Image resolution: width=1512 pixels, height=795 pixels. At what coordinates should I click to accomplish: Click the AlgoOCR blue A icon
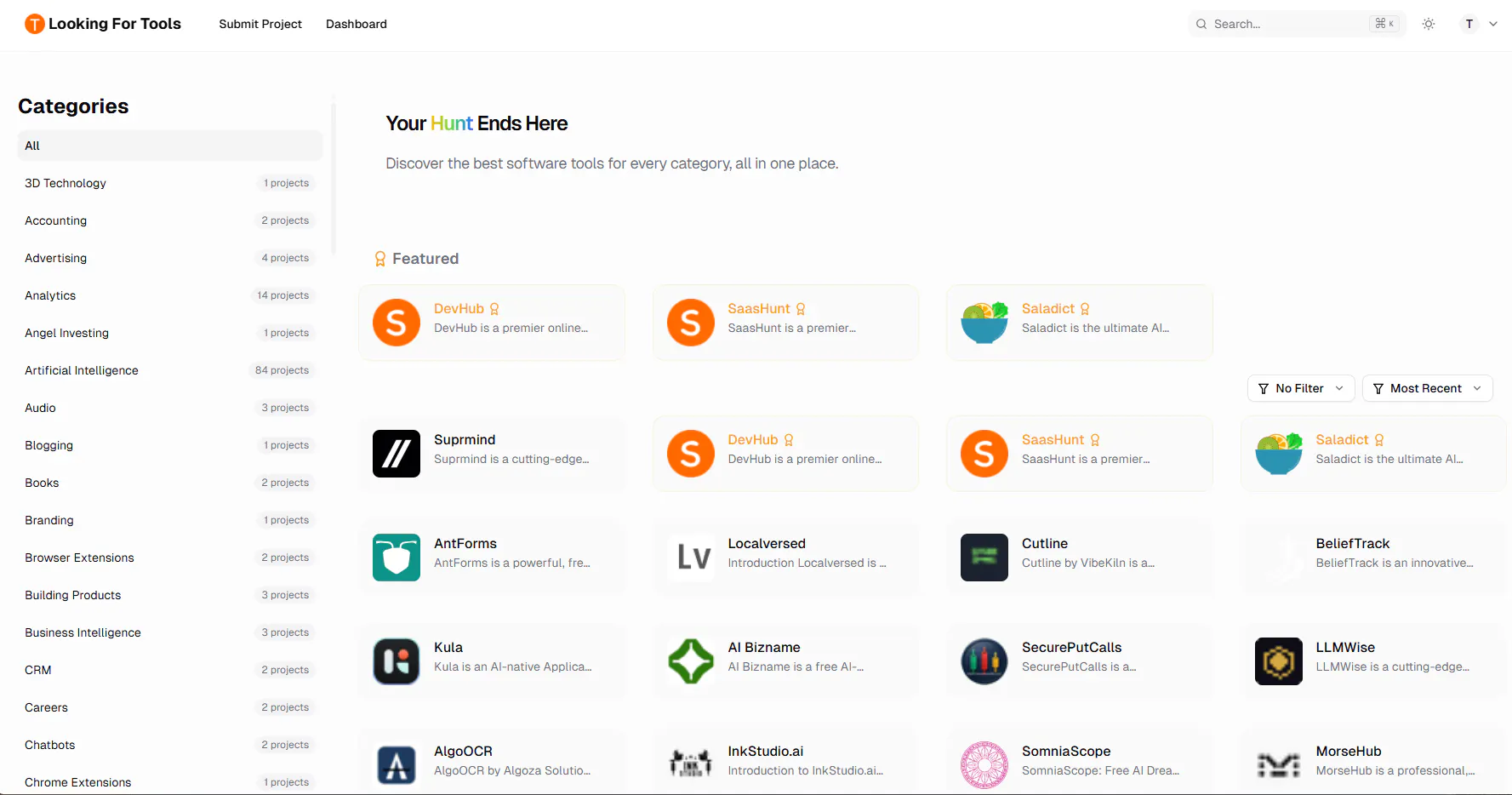pos(397,765)
